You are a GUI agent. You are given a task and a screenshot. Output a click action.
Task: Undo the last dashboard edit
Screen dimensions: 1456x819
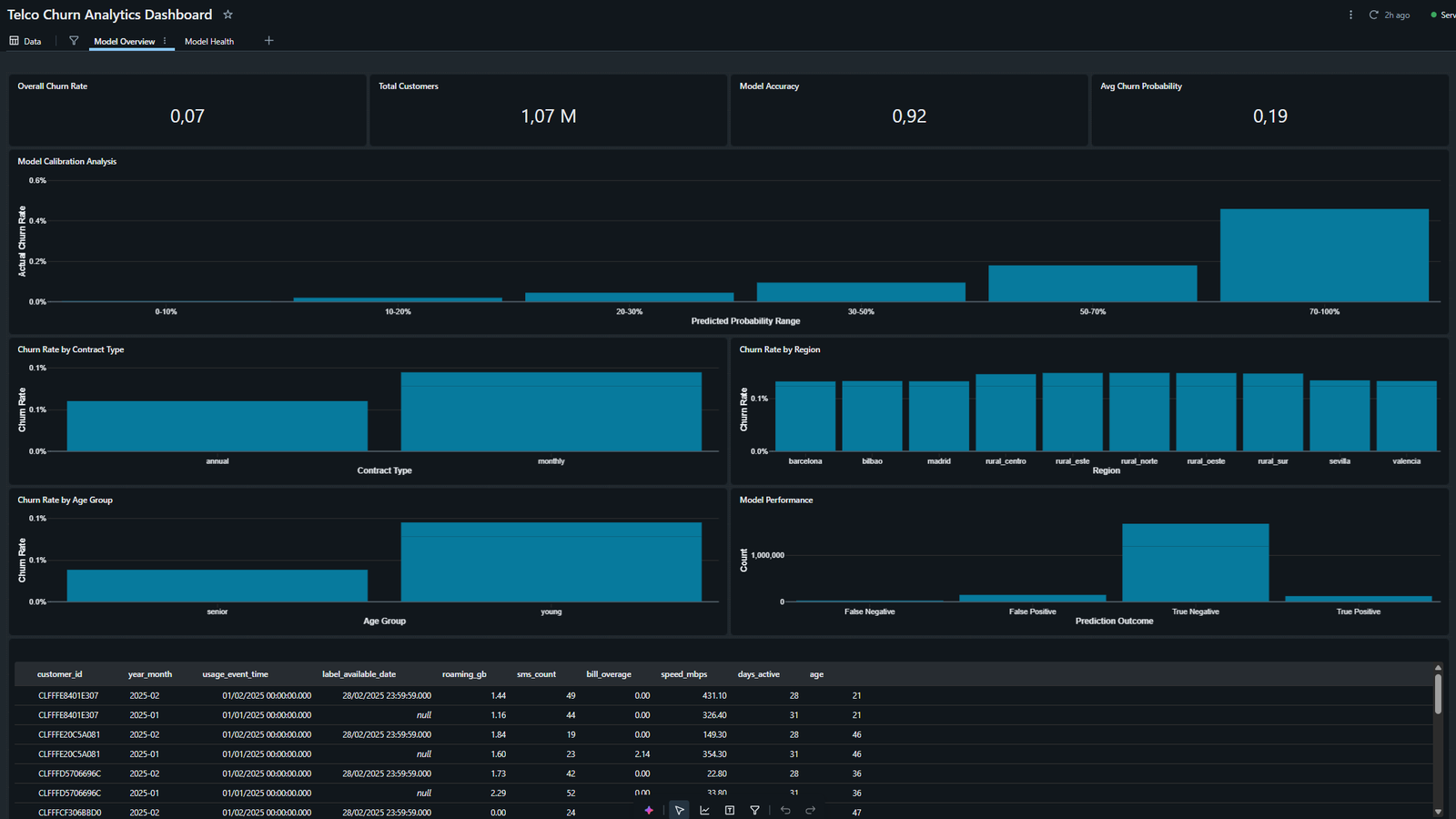tap(785, 810)
